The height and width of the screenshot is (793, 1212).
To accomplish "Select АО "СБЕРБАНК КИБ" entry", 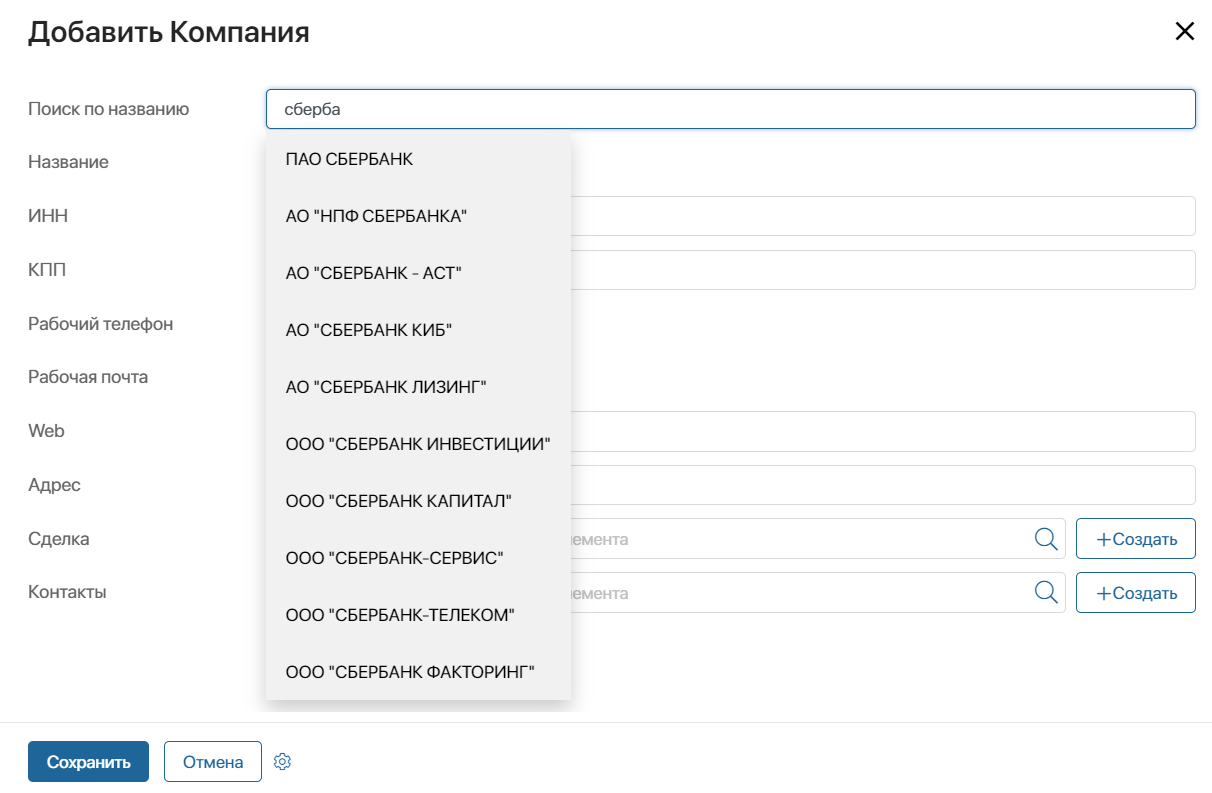I will point(418,330).
